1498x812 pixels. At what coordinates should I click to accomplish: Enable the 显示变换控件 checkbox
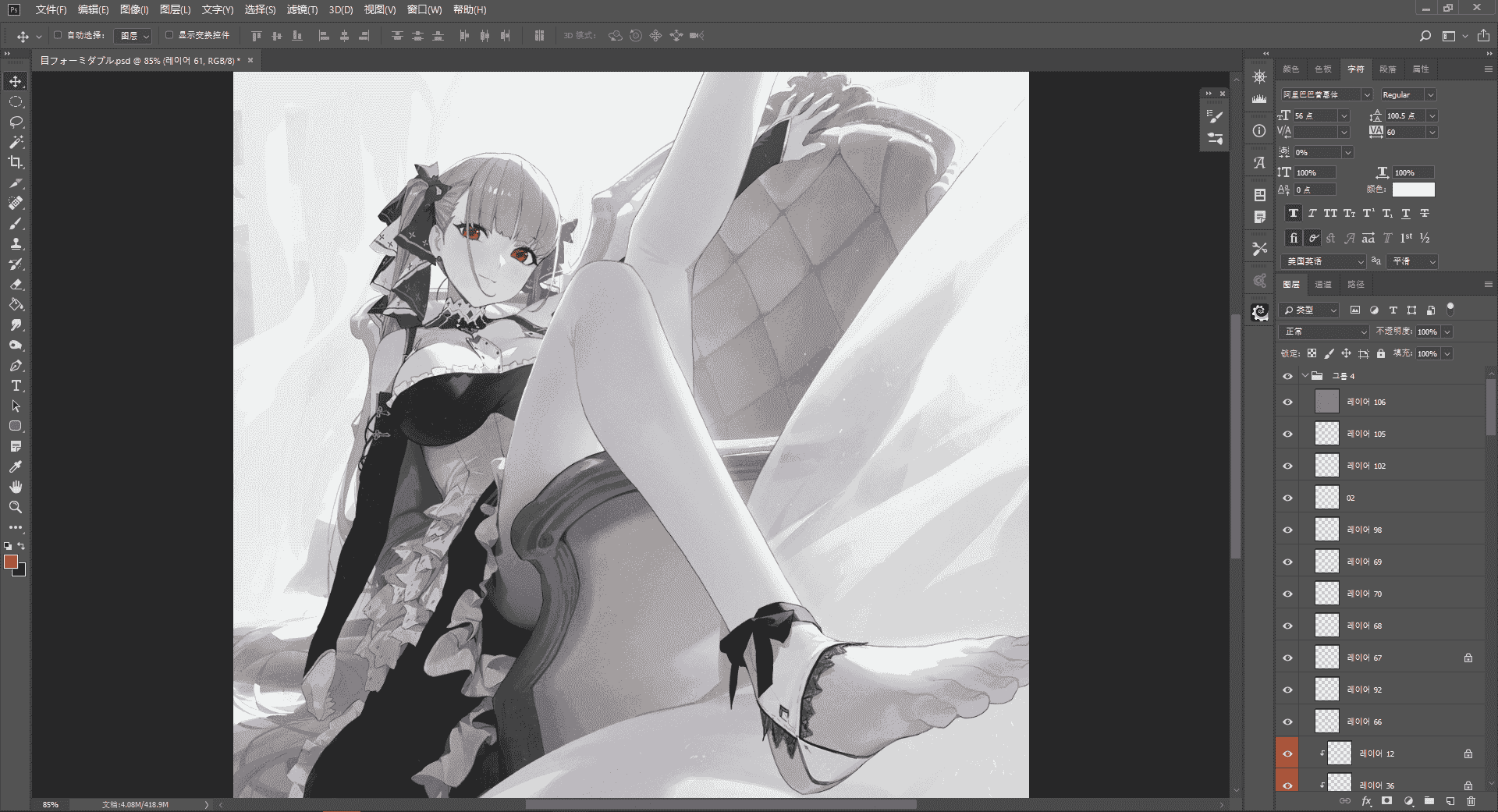[x=169, y=35]
